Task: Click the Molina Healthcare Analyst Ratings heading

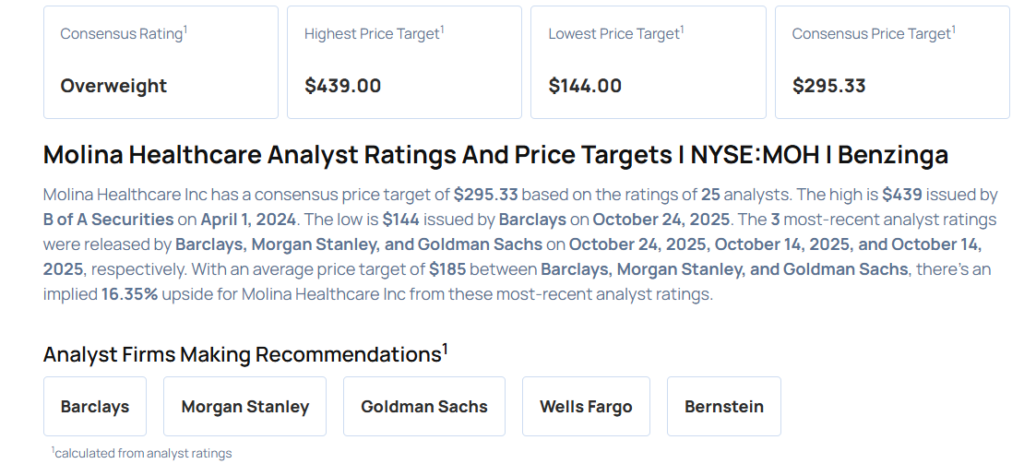Action: [495, 155]
